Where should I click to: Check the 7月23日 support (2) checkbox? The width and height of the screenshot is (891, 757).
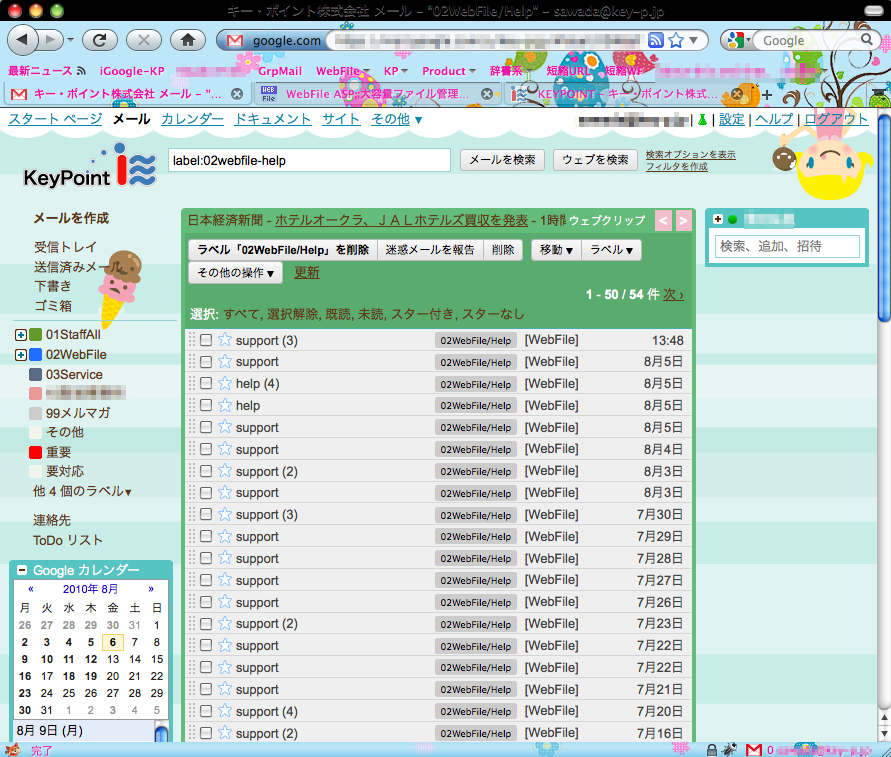click(206, 623)
